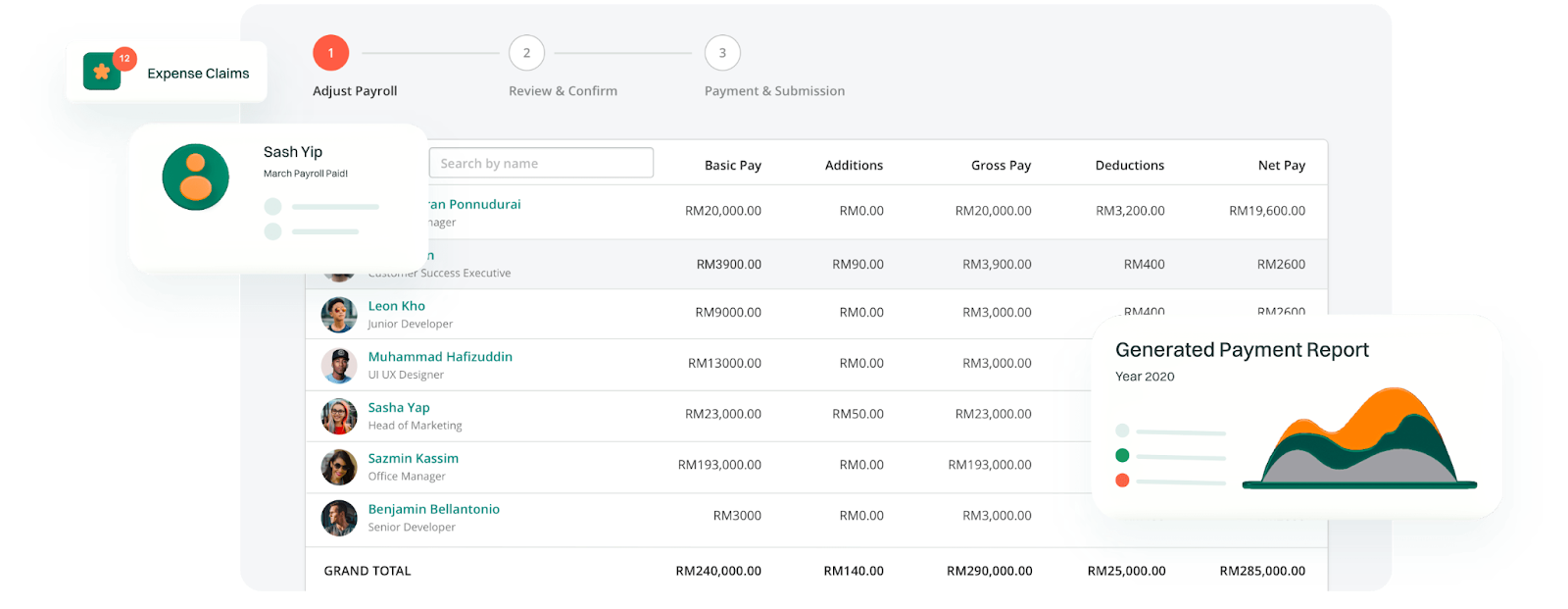Image resolution: width=1568 pixels, height=609 pixels.
Task: Jump to step 3 Payment & Submission
Action: 722,53
